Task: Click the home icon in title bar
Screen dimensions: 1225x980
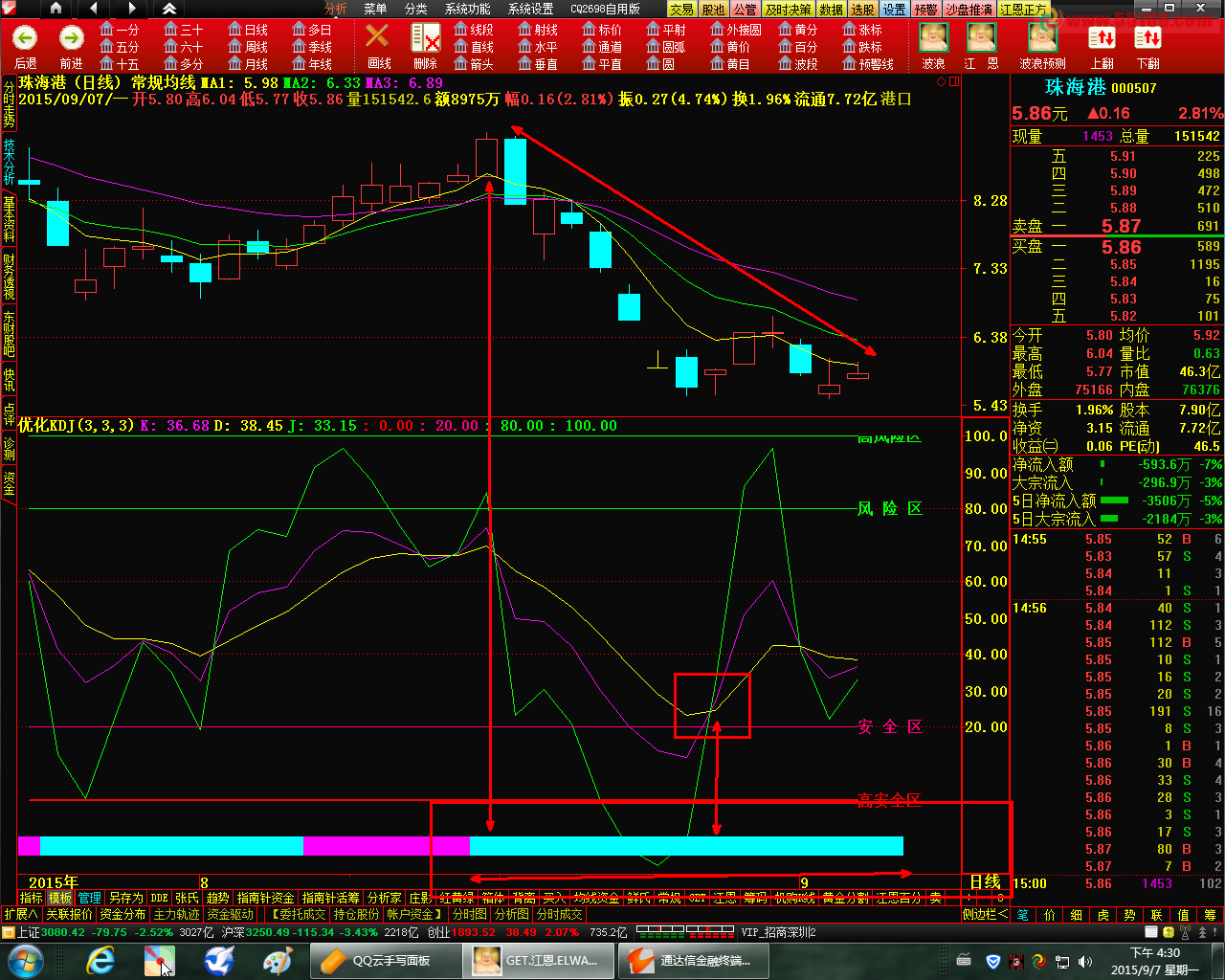Action: coord(56,9)
